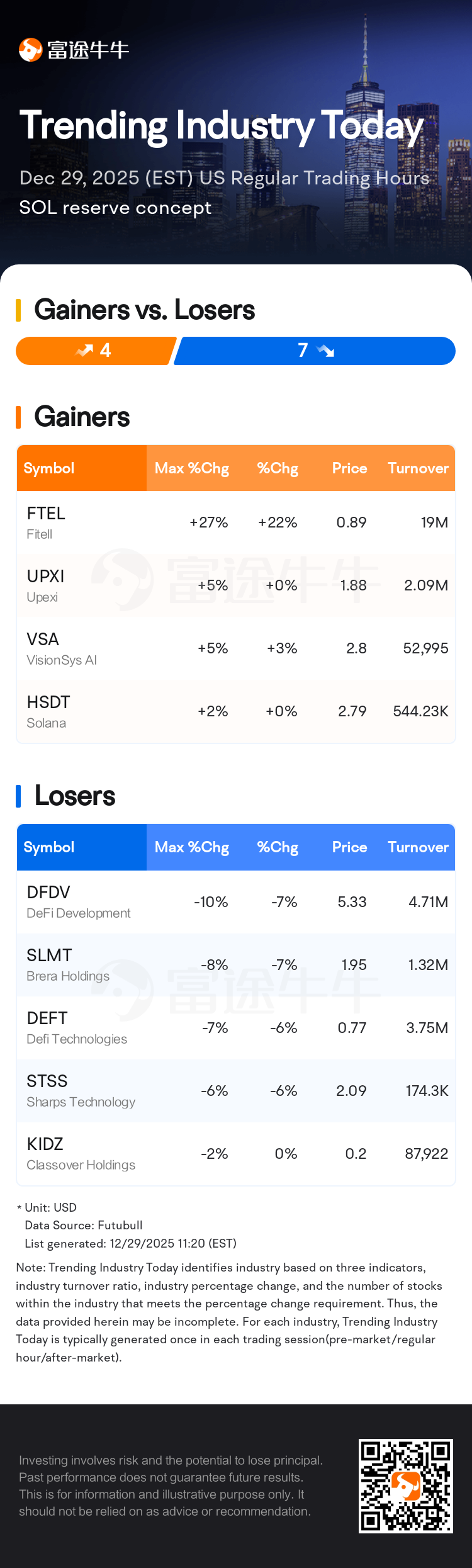Open the DEFT Defi Technologies row
The image size is (472, 1568).
point(236,1028)
